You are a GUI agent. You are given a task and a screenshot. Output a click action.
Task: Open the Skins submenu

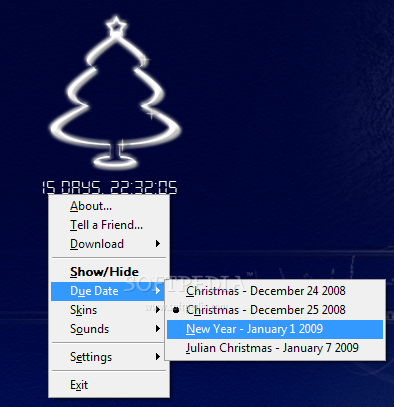coord(109,310)
